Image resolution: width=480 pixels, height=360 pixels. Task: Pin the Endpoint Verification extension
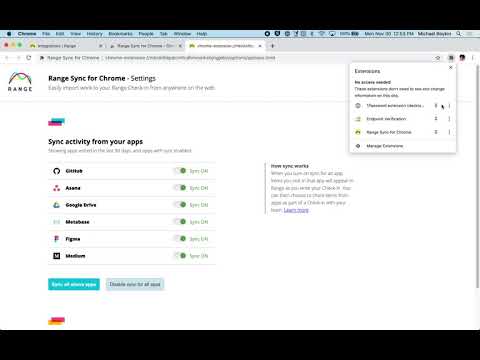click(x=436, y=119)
